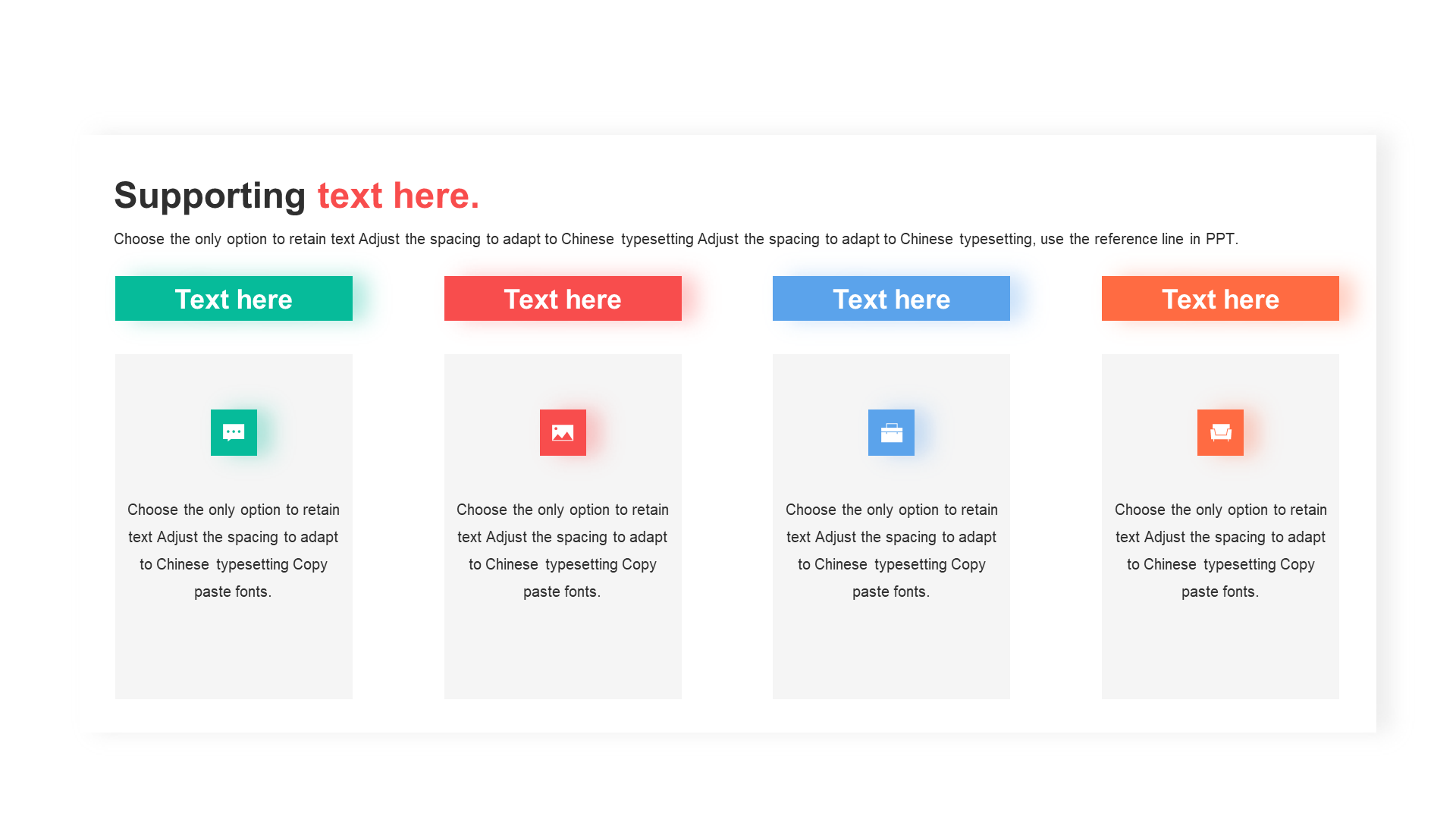Click the paragraph under the orange sofa icon
The width and height of the screenshot is (1456, 819).
click(1220, 551)
